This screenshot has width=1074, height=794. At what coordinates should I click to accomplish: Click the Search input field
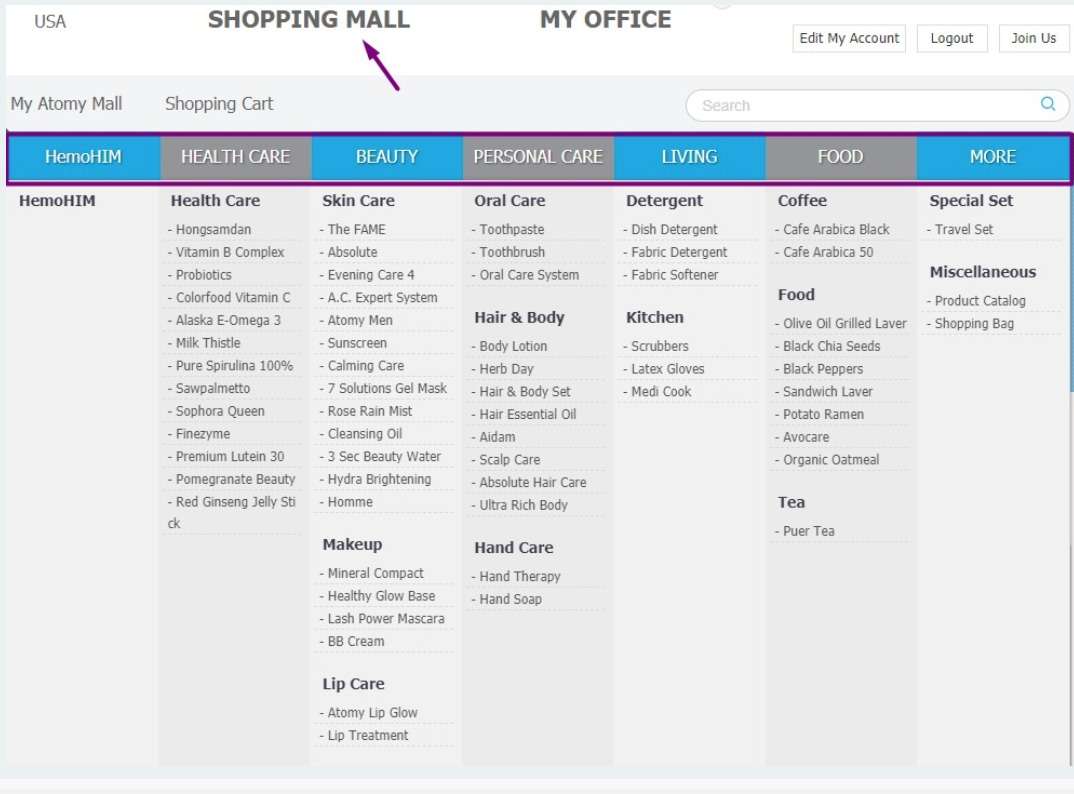(877, 106)
